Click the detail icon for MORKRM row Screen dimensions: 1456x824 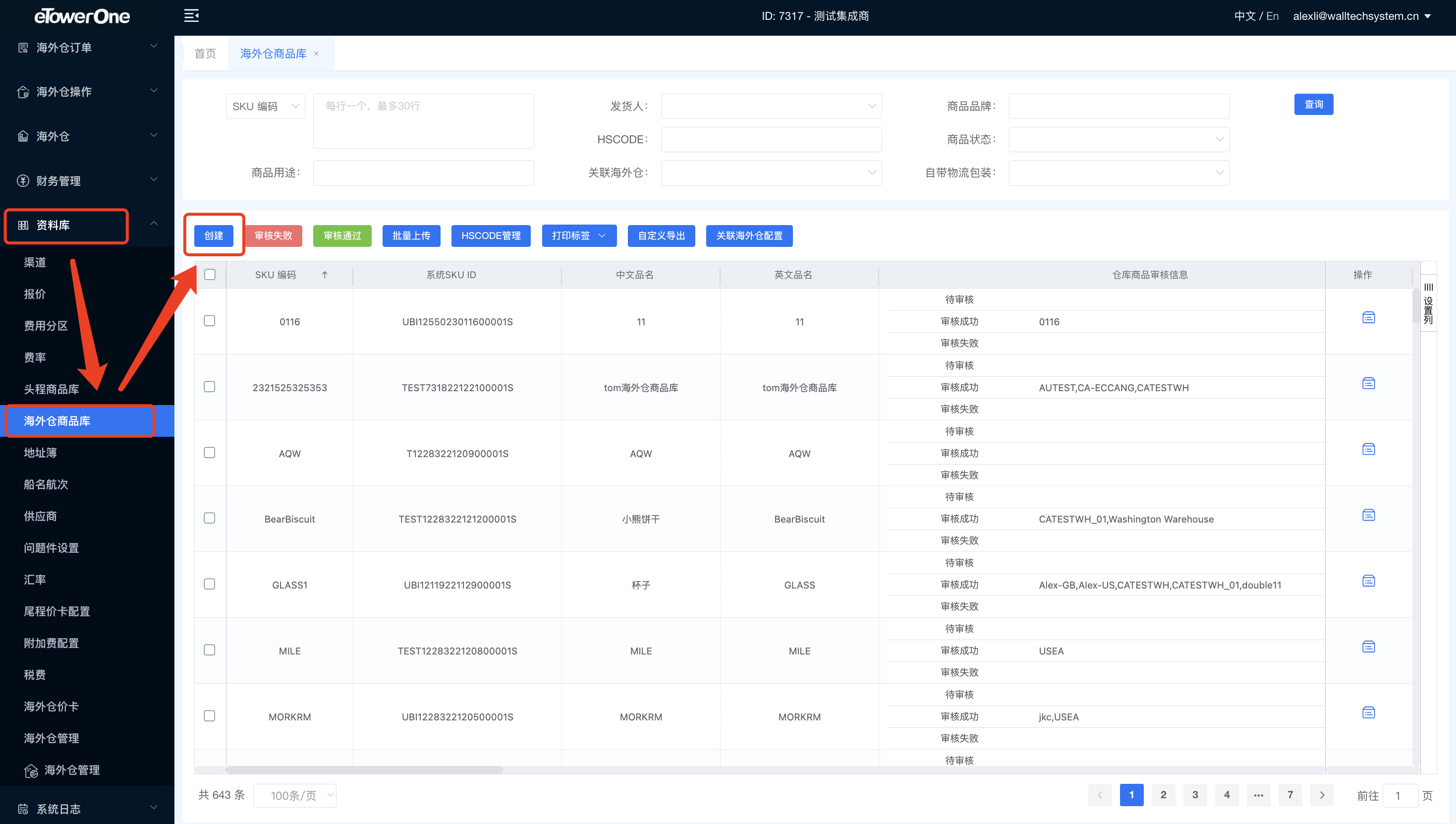(x=1368, y=712)
